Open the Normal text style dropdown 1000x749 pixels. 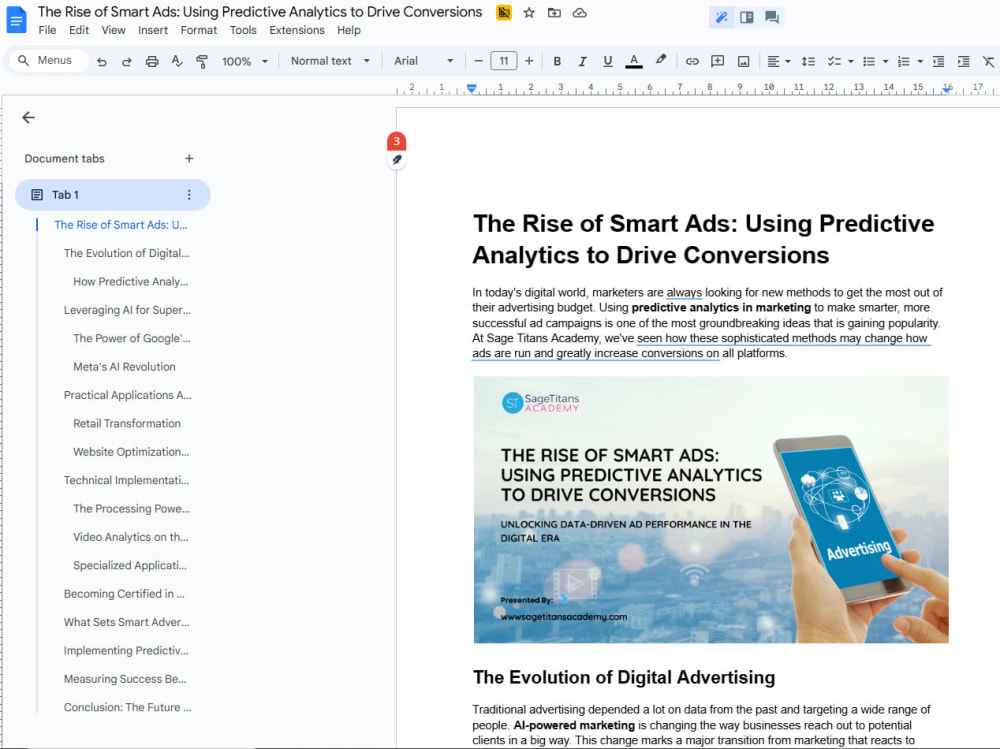click(330, 61)
